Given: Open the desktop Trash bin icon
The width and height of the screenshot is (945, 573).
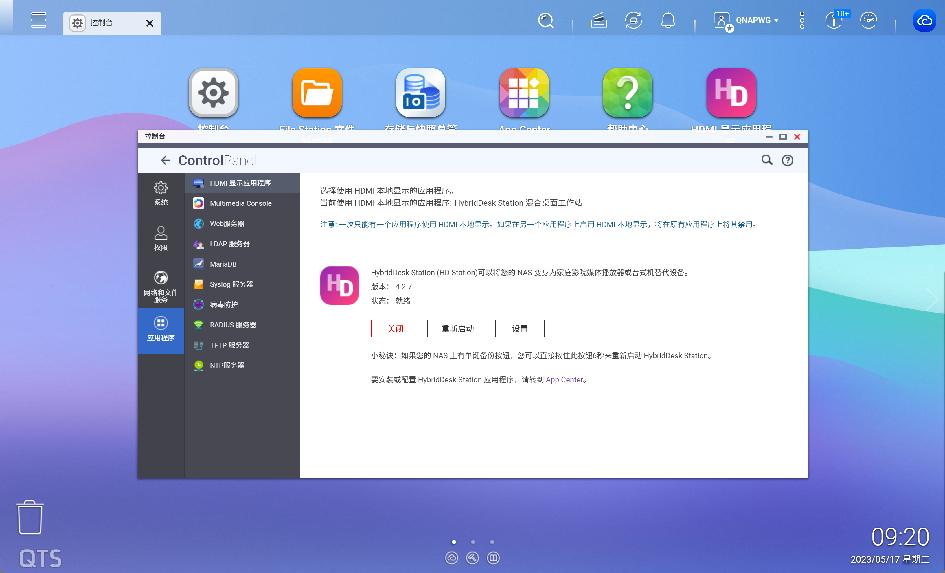Looking at the screenshot, I should [30, 517].
